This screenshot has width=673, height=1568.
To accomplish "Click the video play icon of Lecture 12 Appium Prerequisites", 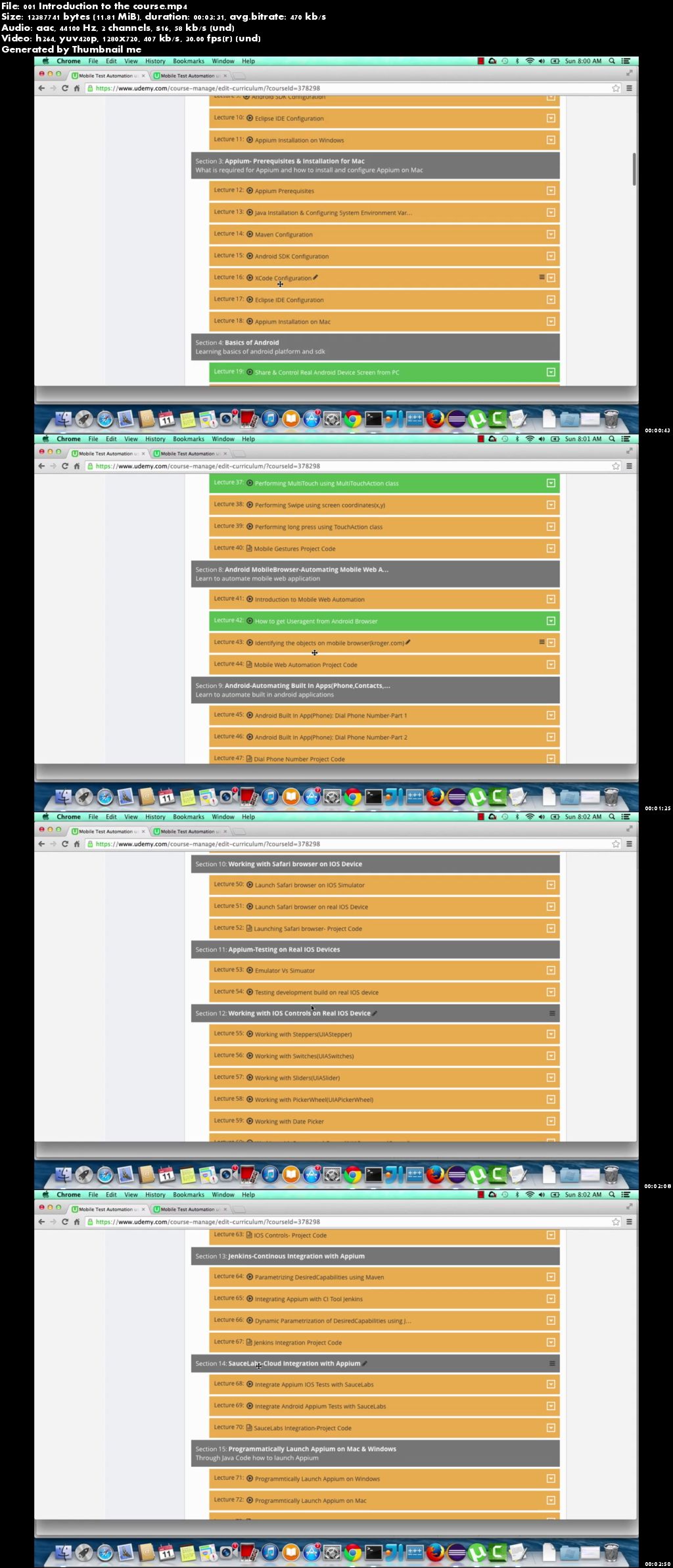I will point(250,191).
